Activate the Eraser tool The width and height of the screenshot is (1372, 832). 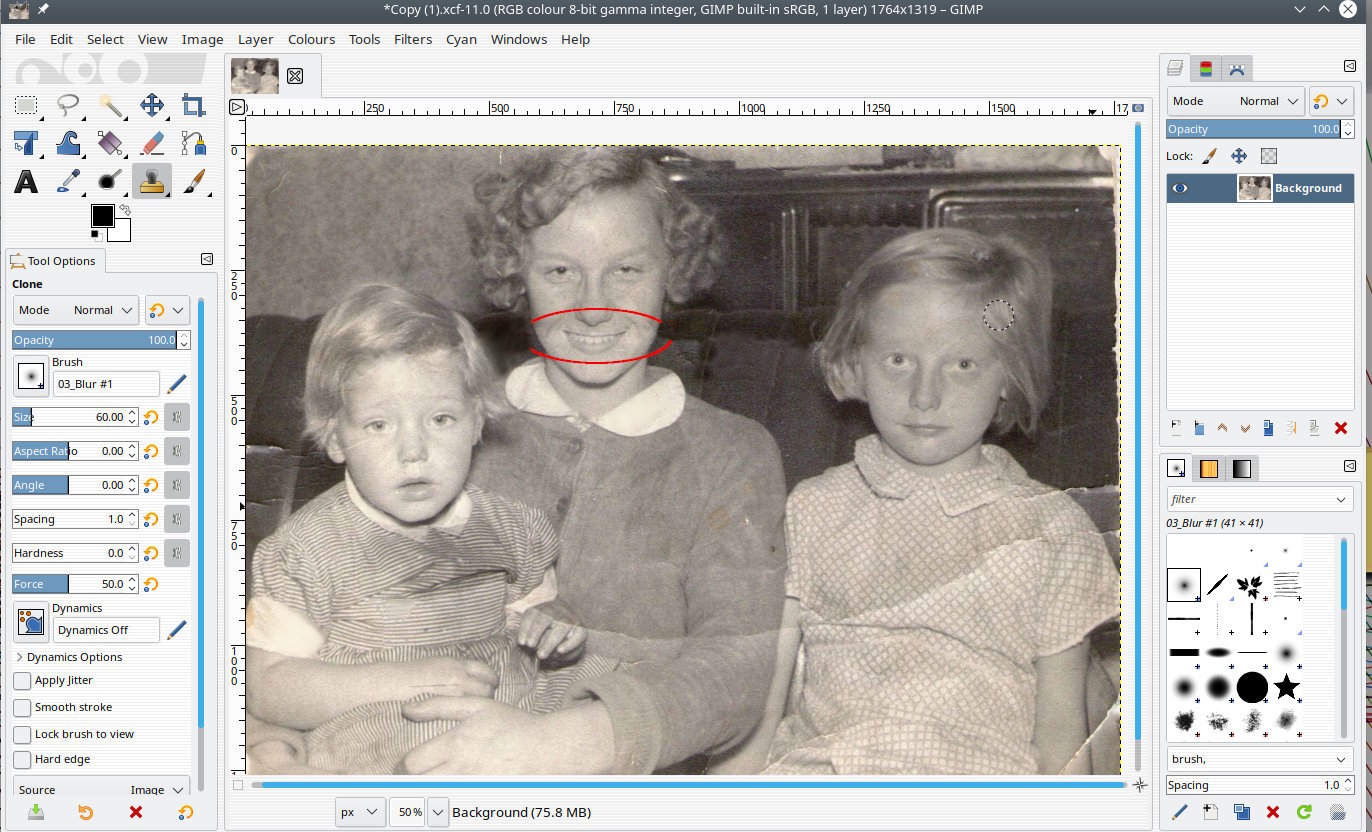[x=152, y=143]
